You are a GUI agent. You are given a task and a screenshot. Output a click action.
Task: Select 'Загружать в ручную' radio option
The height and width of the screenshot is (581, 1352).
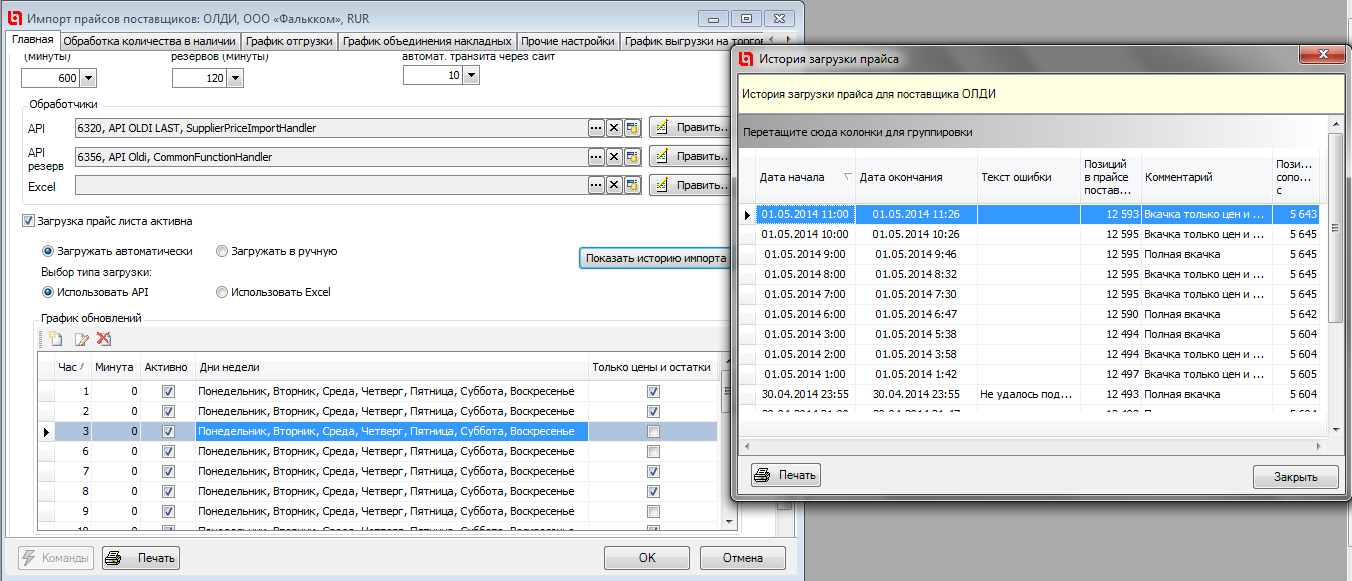click(x=222, y=252)
